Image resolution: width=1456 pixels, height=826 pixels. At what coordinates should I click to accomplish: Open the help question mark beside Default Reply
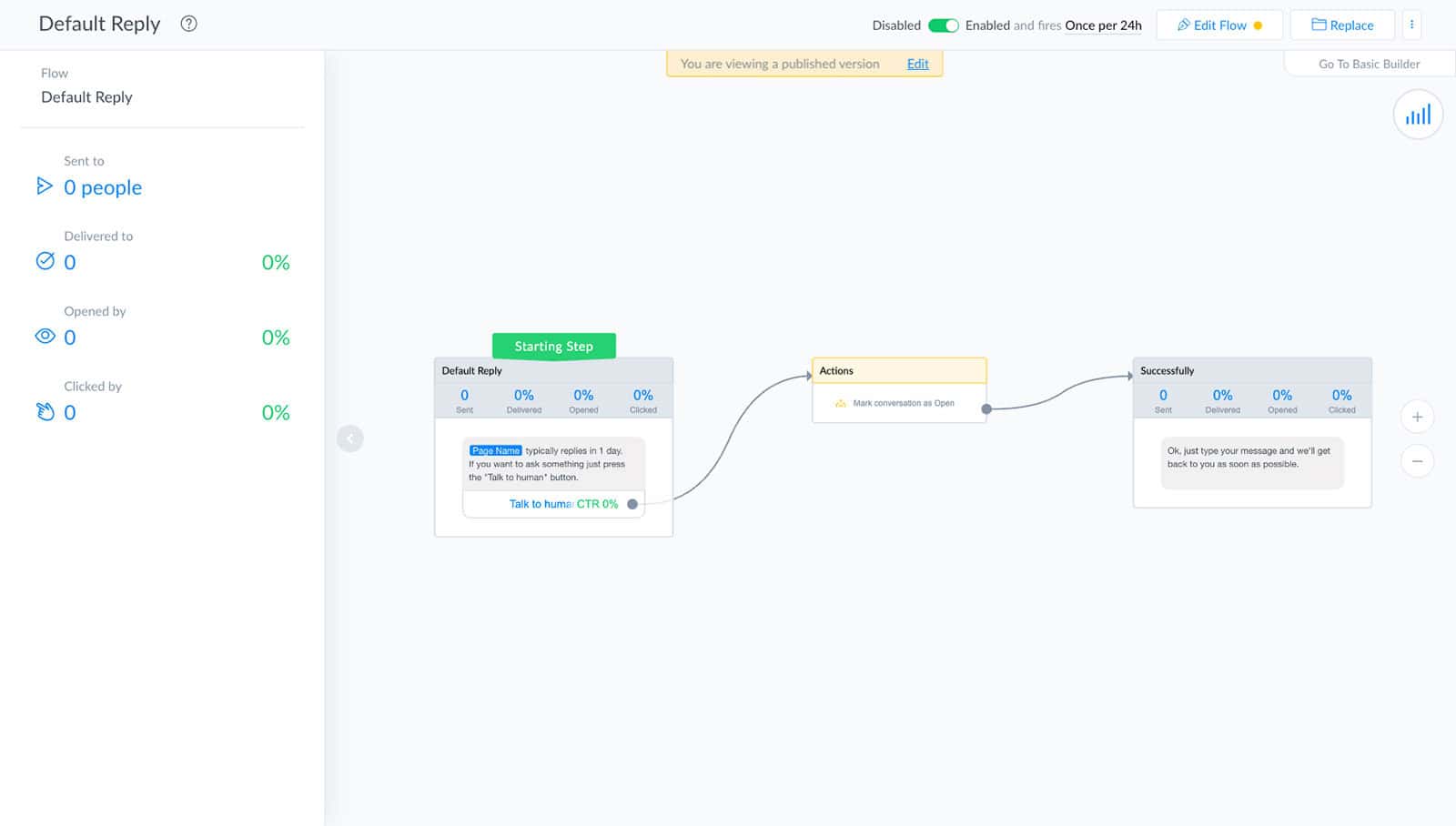point(188,24)
